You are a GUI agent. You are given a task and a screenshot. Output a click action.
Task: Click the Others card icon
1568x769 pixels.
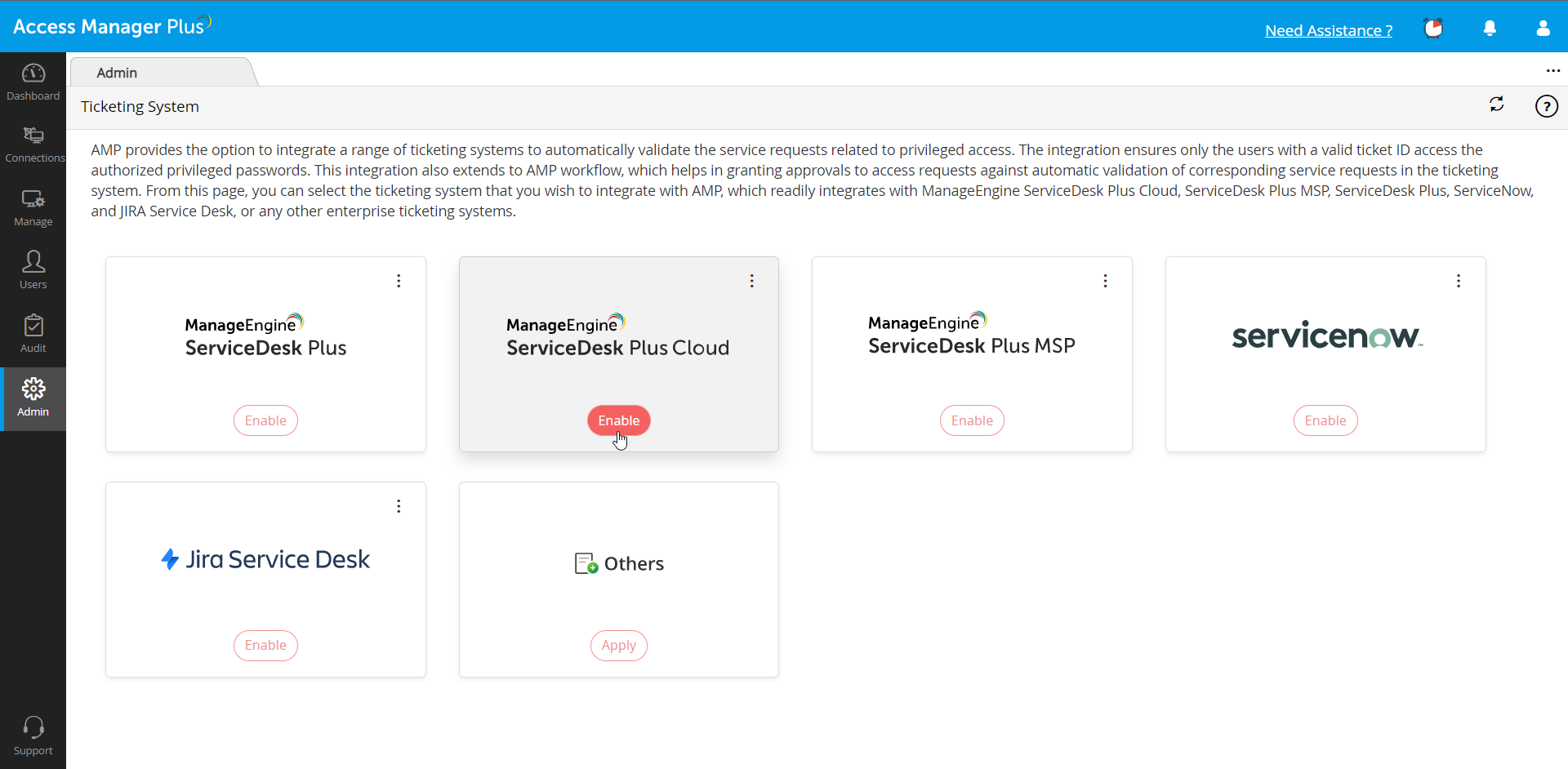click(586, 563)
